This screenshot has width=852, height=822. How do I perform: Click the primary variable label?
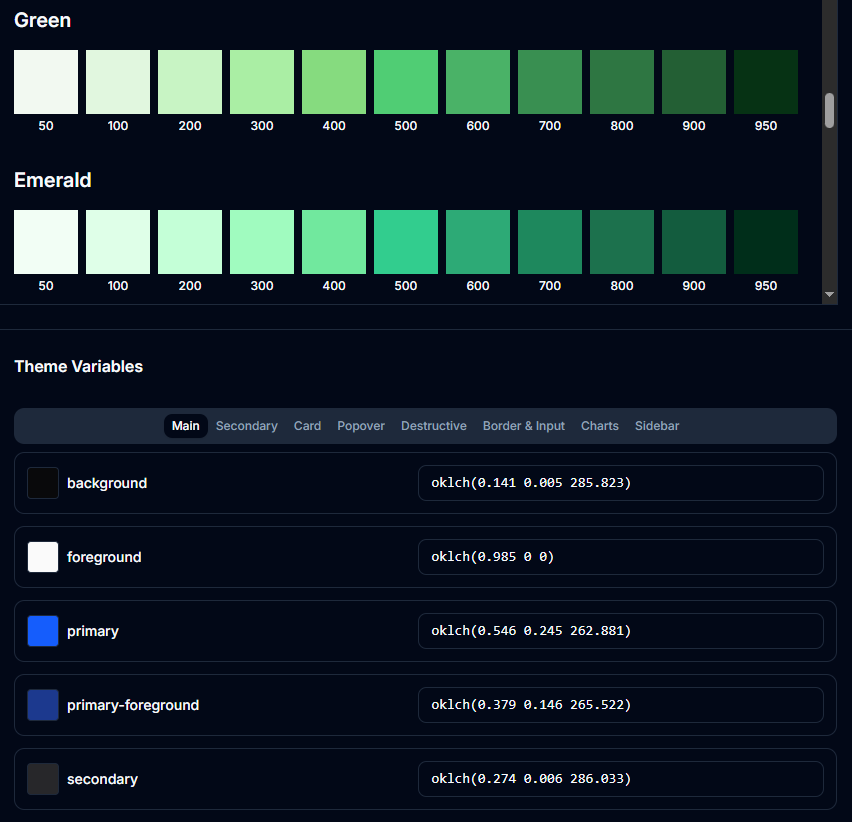click(93, 631)
